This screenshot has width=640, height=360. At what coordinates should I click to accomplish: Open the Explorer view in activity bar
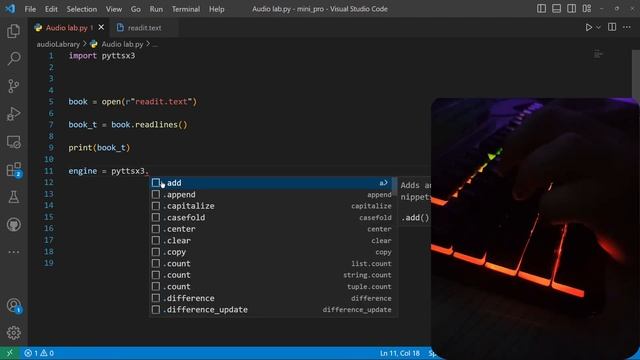tap(13, 31)
